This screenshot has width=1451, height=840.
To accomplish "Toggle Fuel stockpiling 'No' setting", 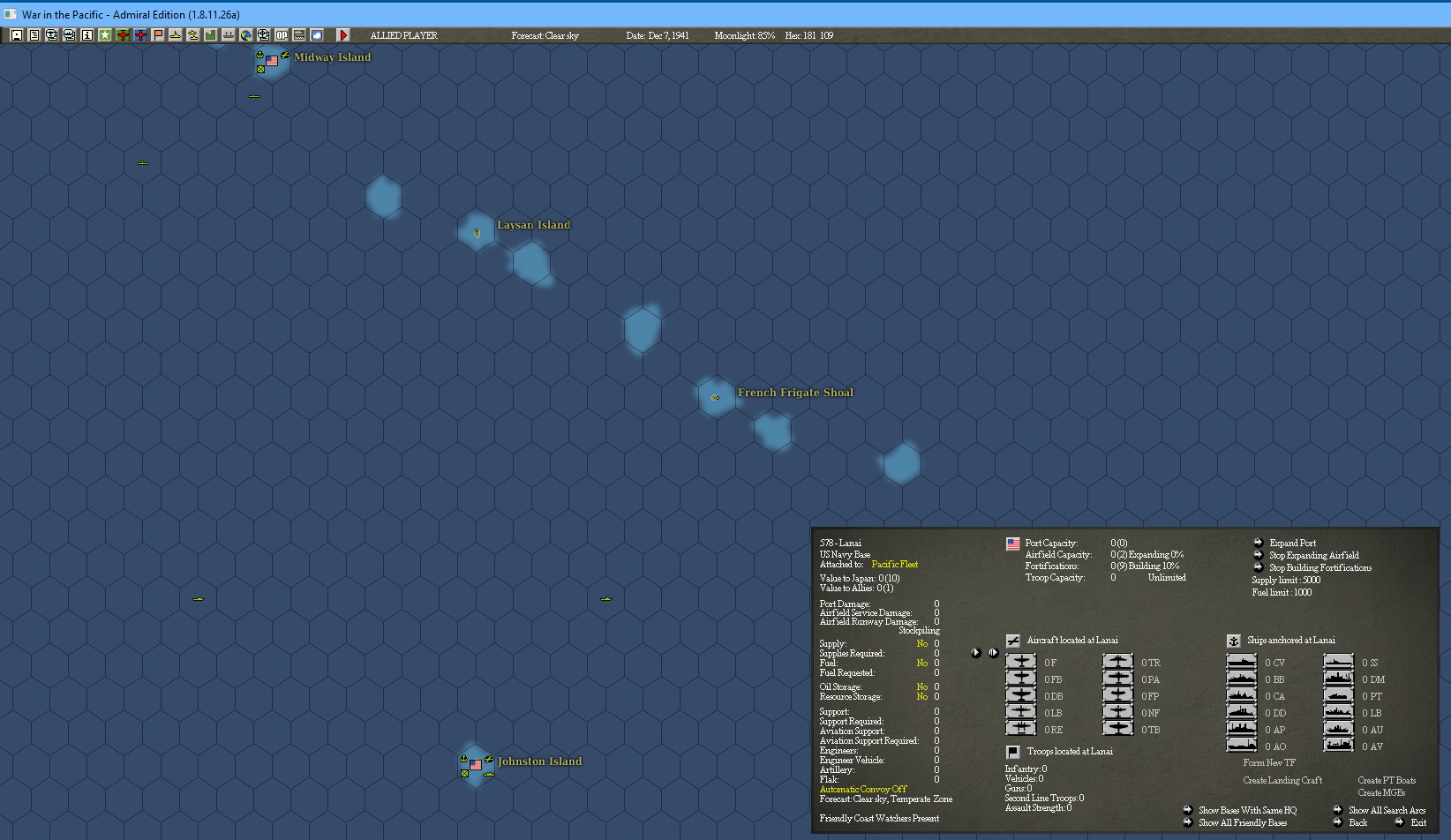I will click(x=922, y=663).
